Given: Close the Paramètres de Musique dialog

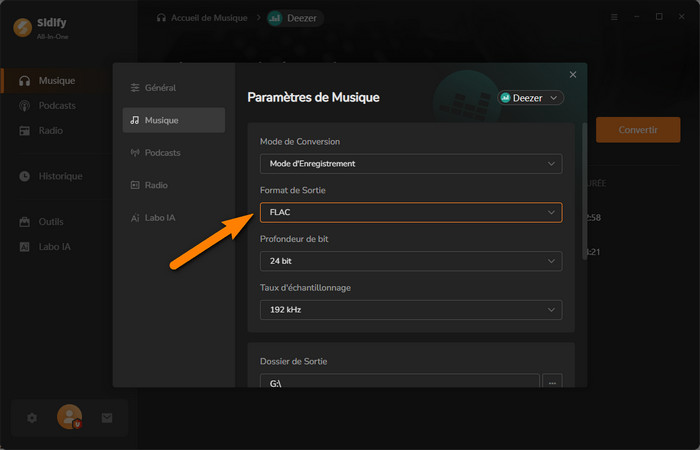Looking at the screenshot, I should 573,75.
